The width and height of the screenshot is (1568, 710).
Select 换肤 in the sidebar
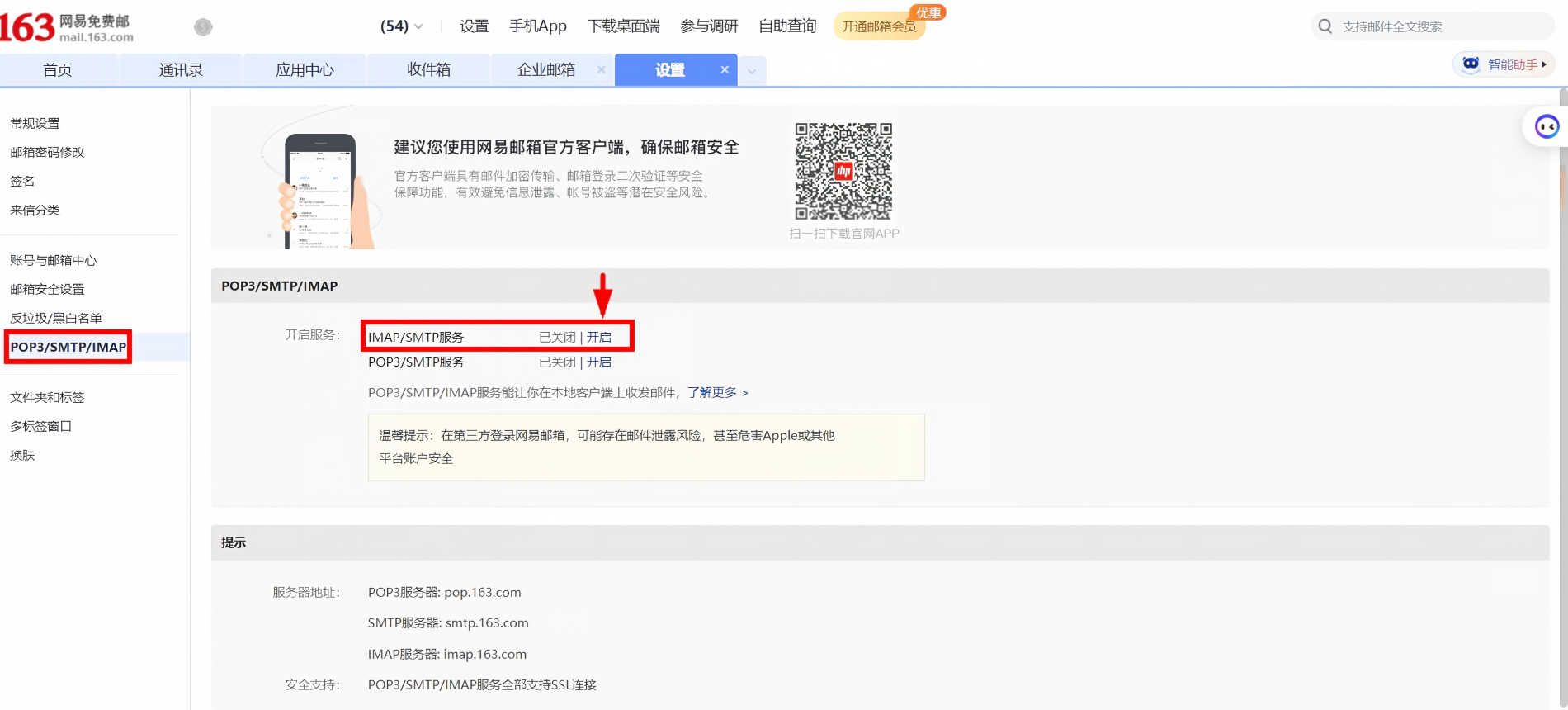click(x=22, y=455)
